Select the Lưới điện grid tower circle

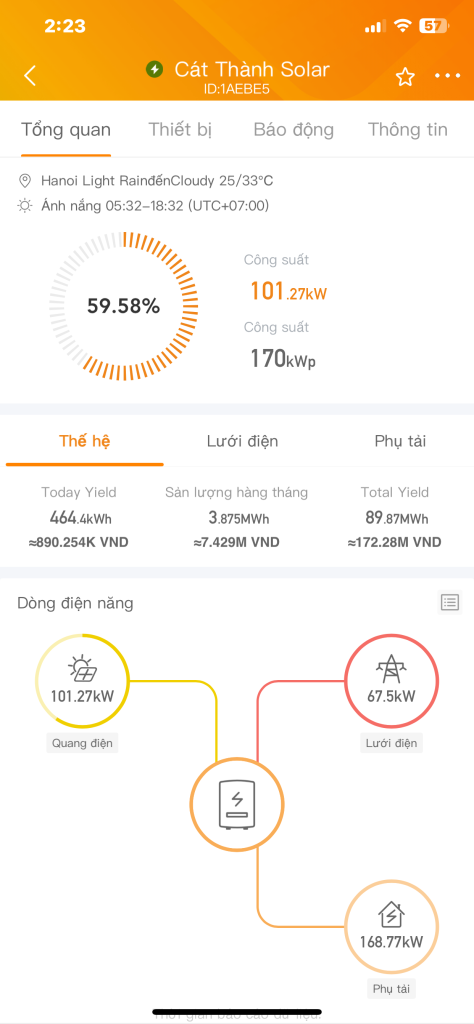pyautogui.click(x=391, y=680)
